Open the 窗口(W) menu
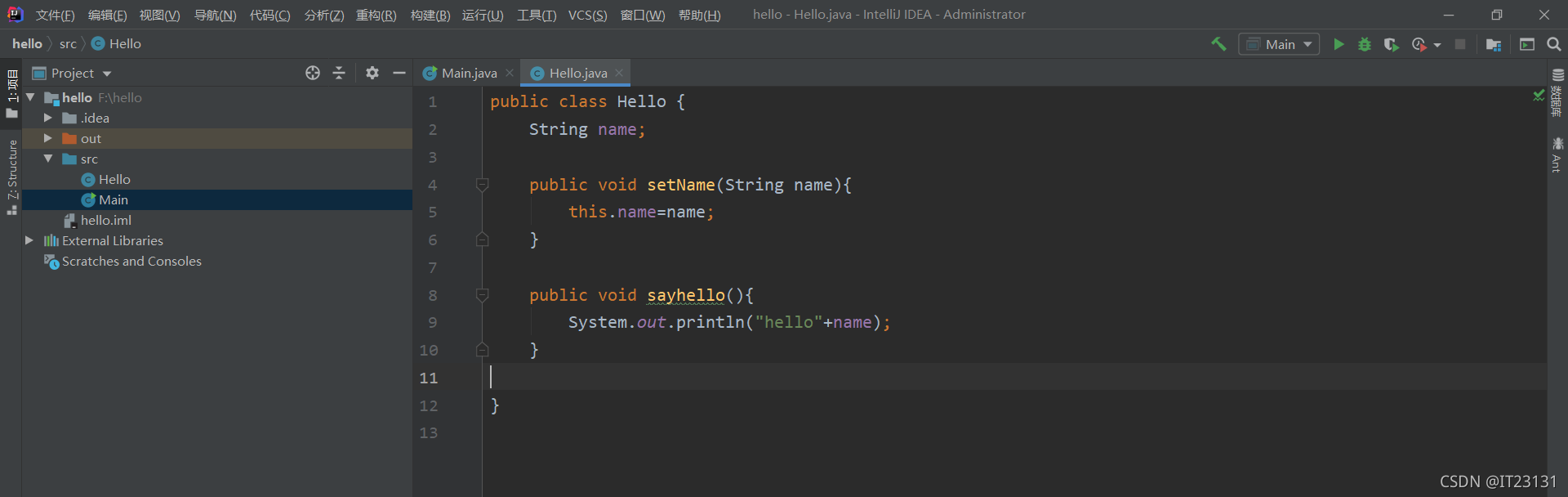The height and width of the screenshot is (497, 1568). coord(643,15)
